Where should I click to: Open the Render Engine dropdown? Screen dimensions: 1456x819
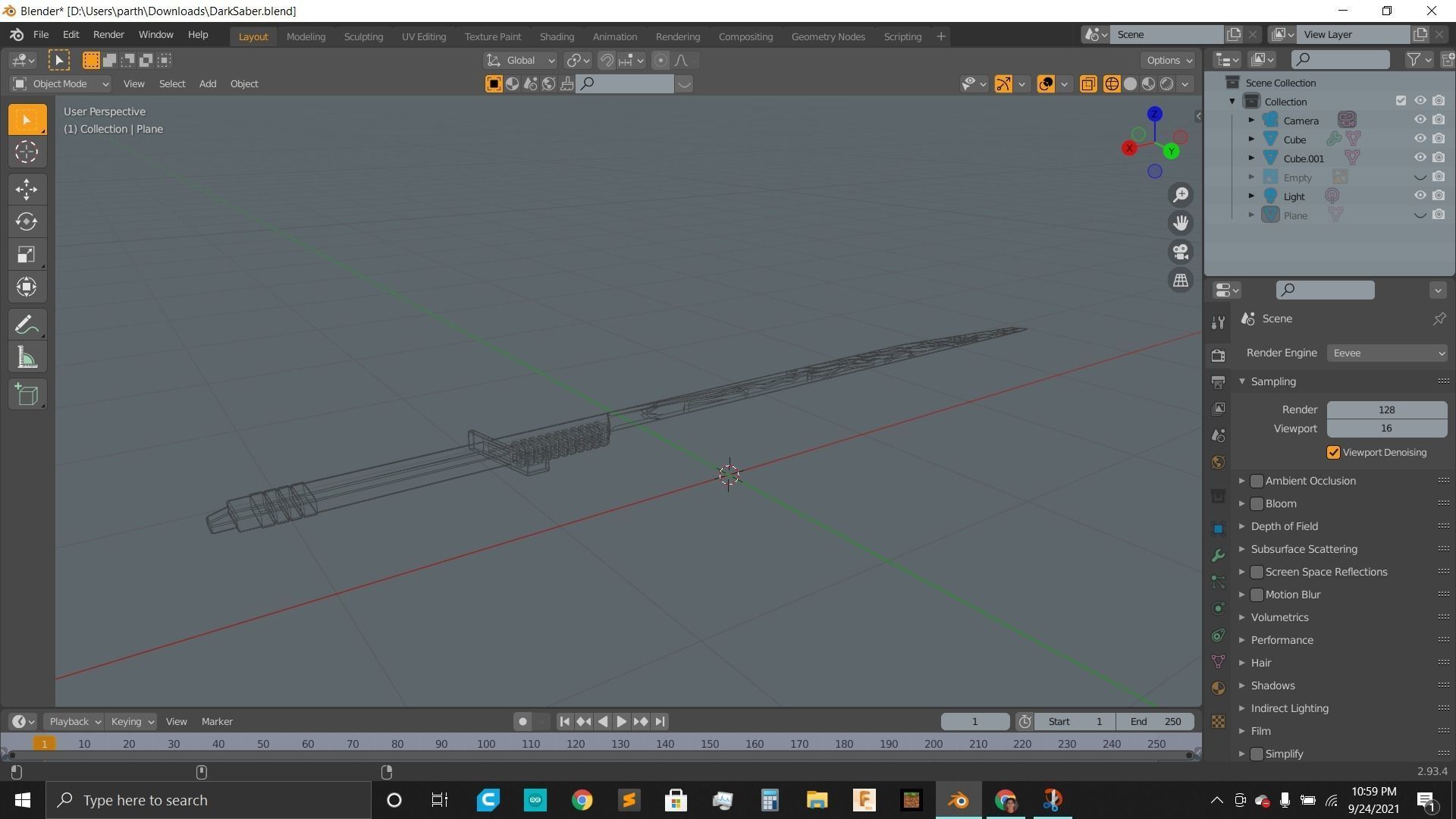point(1387,353)
